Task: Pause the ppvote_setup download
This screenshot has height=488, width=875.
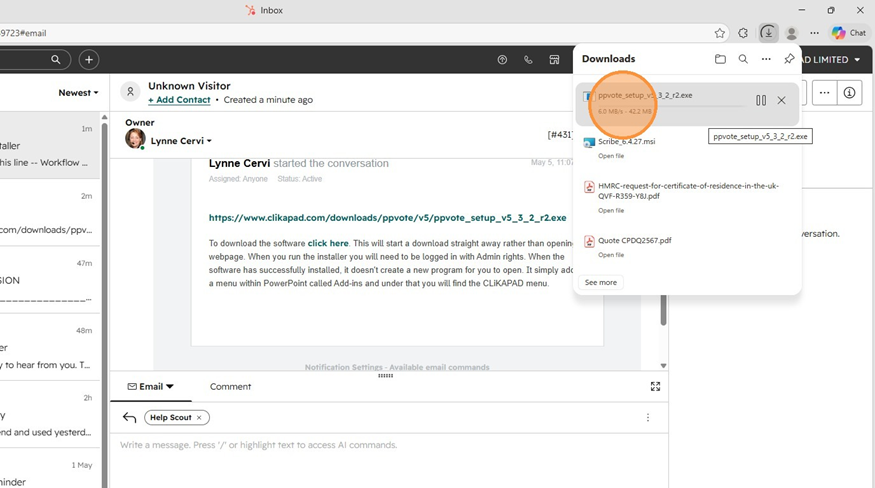Action: [761, 101]
